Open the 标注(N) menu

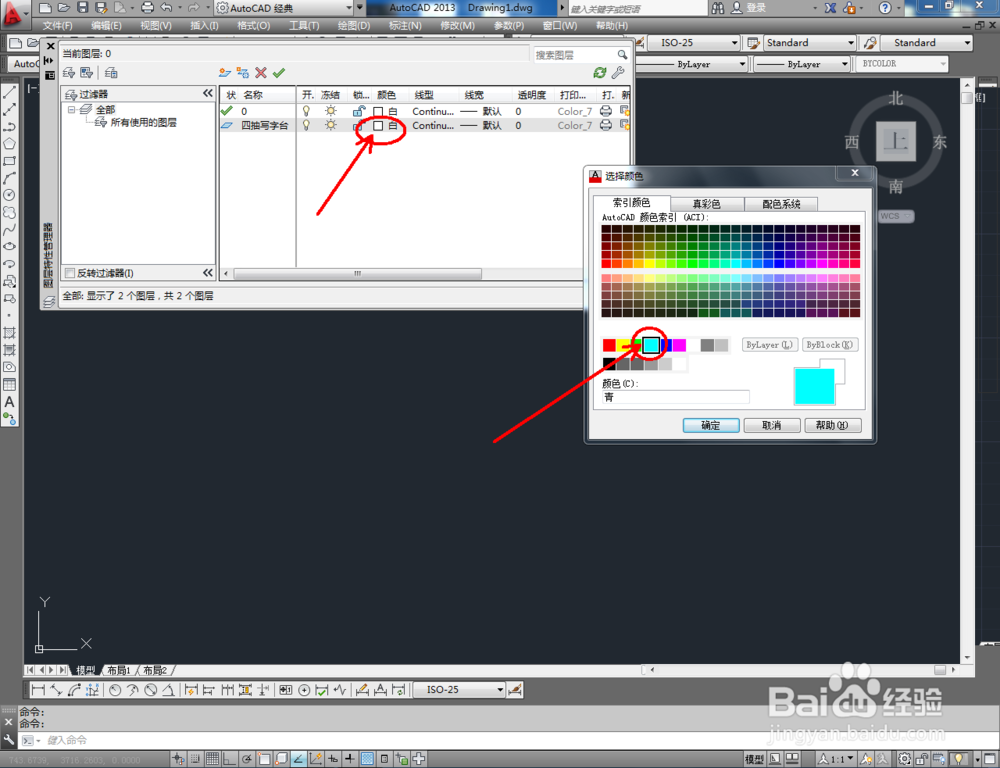(405, 26)
